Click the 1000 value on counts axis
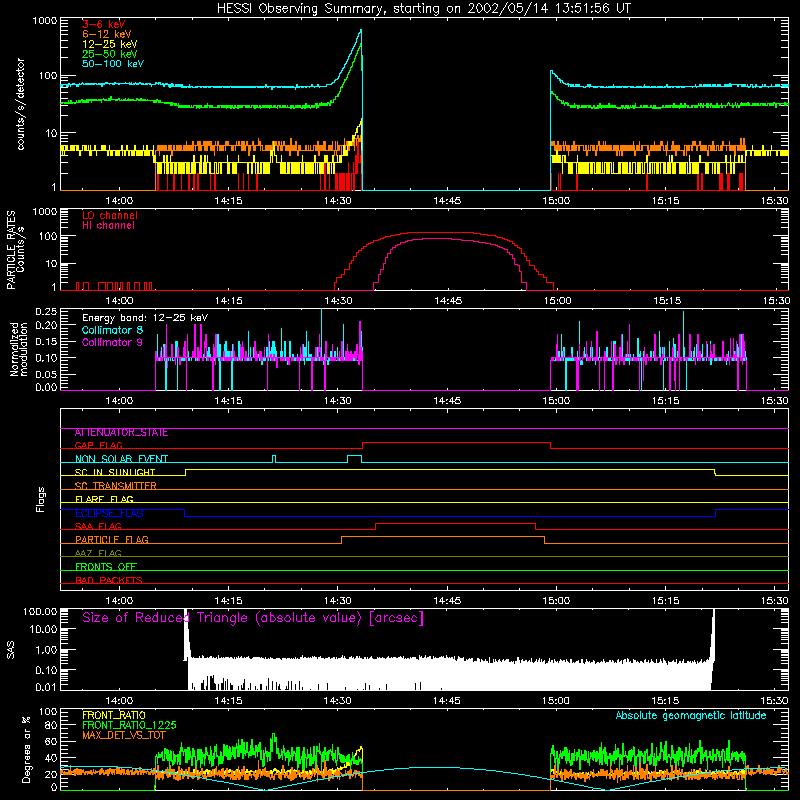 pos(45,21)
